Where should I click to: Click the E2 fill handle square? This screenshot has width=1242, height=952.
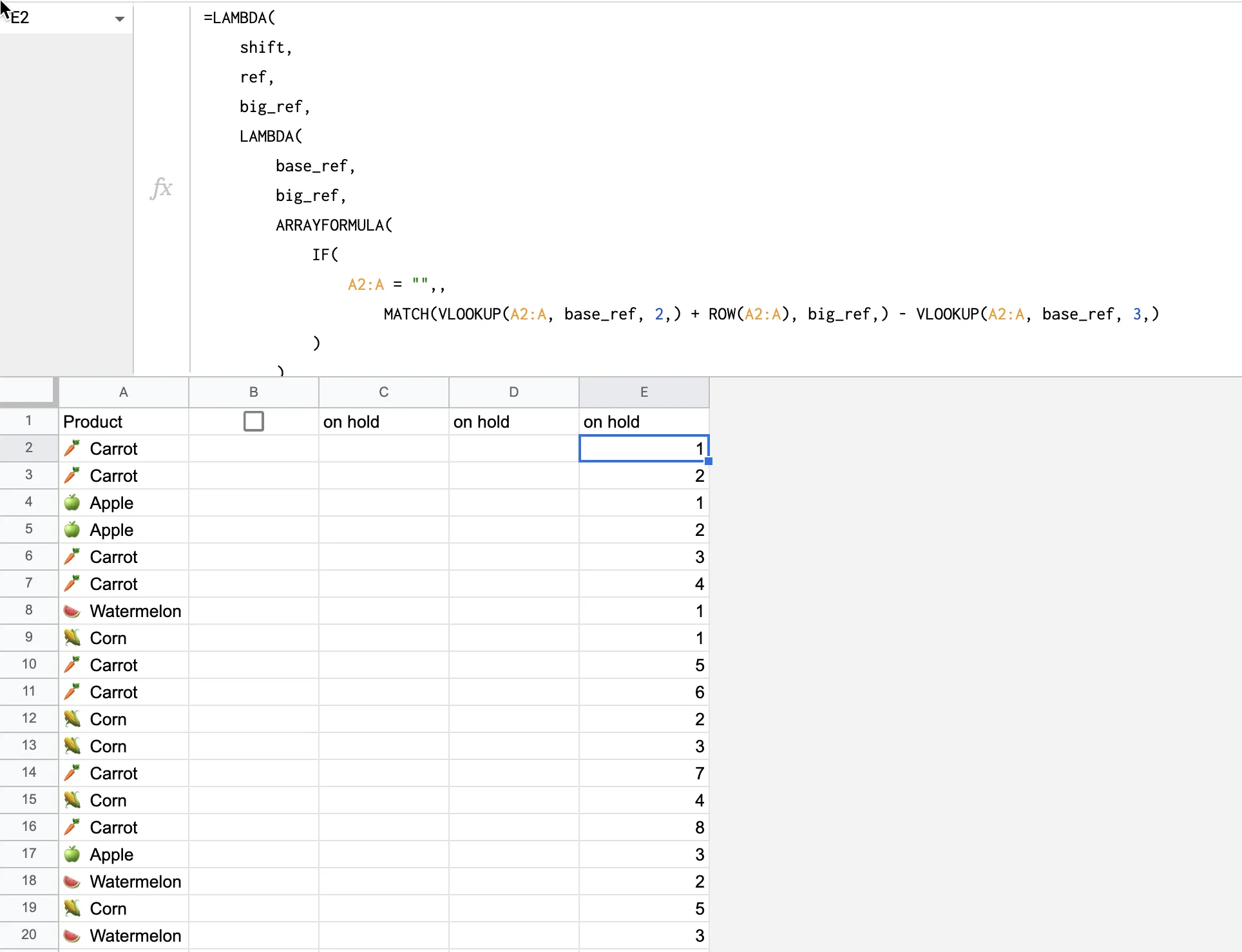709,461
